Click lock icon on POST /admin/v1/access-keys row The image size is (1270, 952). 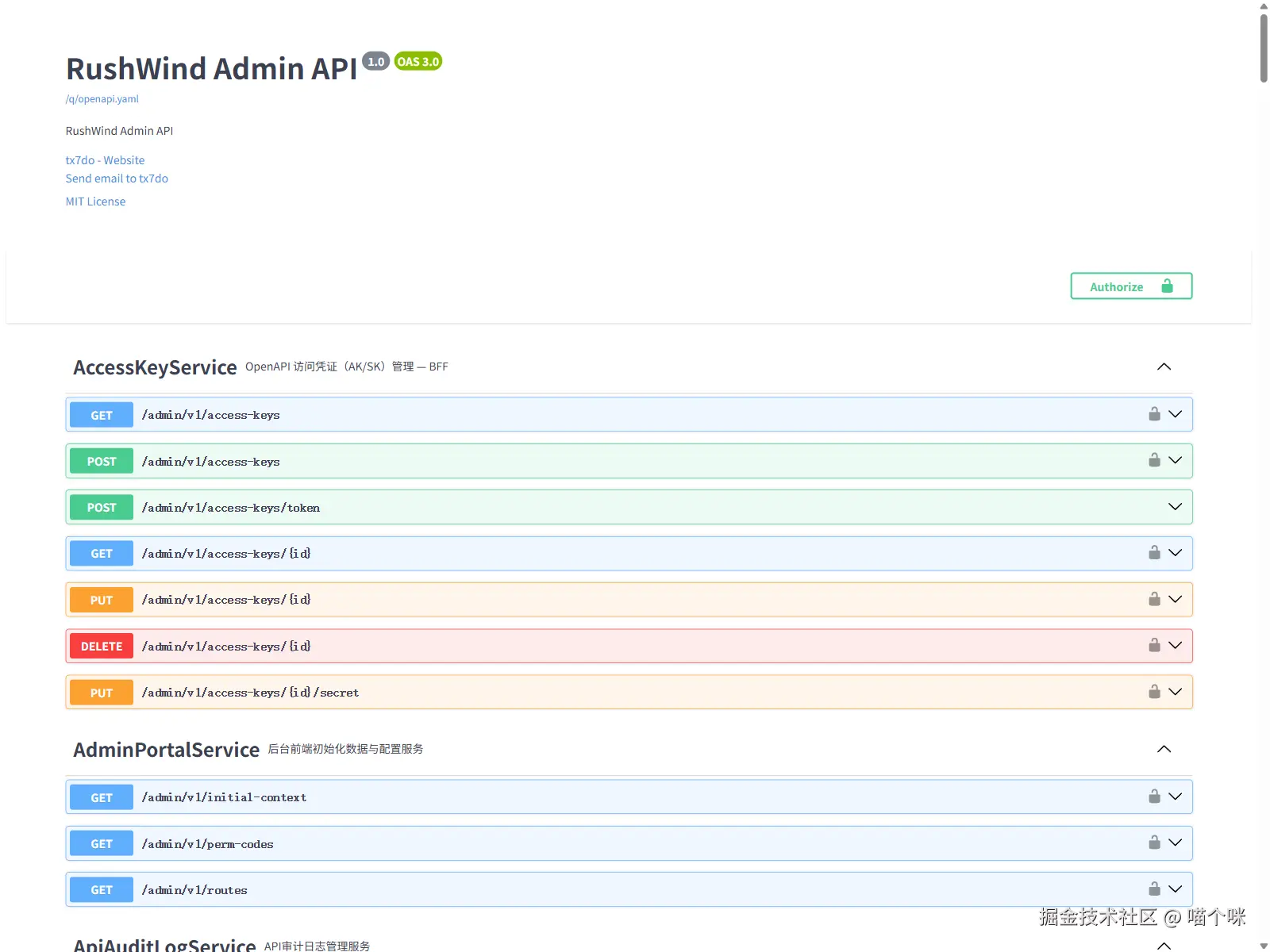tap(1154, 460)
